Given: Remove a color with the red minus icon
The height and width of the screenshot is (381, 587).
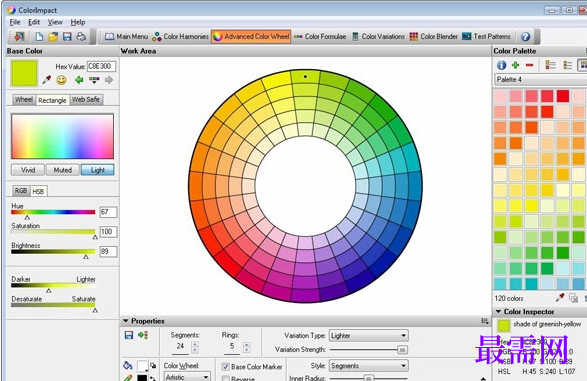Looking at the screenshot, I should pyautogui.click(x=529, y=65).
